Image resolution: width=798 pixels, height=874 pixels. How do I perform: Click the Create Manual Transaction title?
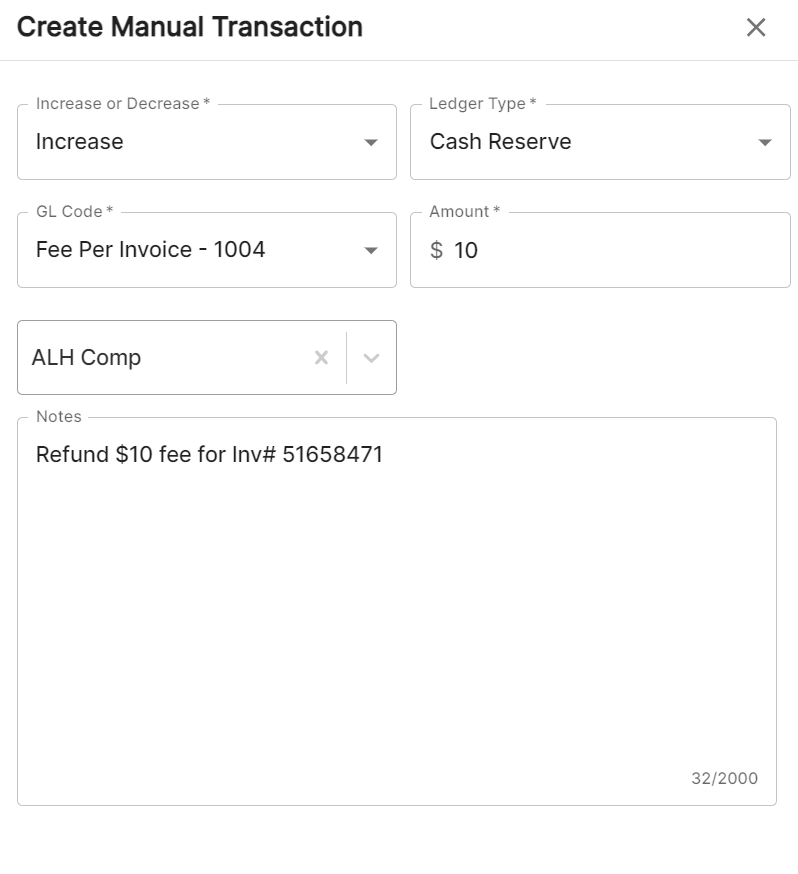tap(190, 27)
